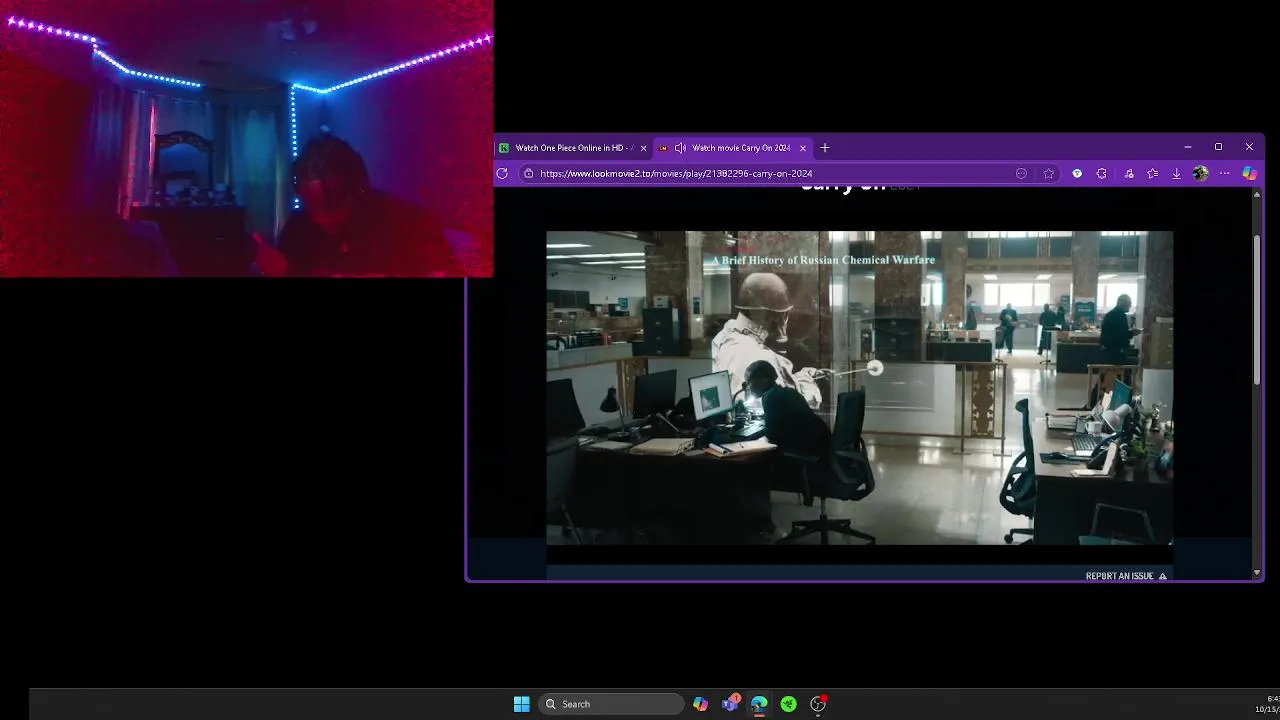Open Edge Settings and more menu
The image size is (1280, 720).
point(1224,173)
